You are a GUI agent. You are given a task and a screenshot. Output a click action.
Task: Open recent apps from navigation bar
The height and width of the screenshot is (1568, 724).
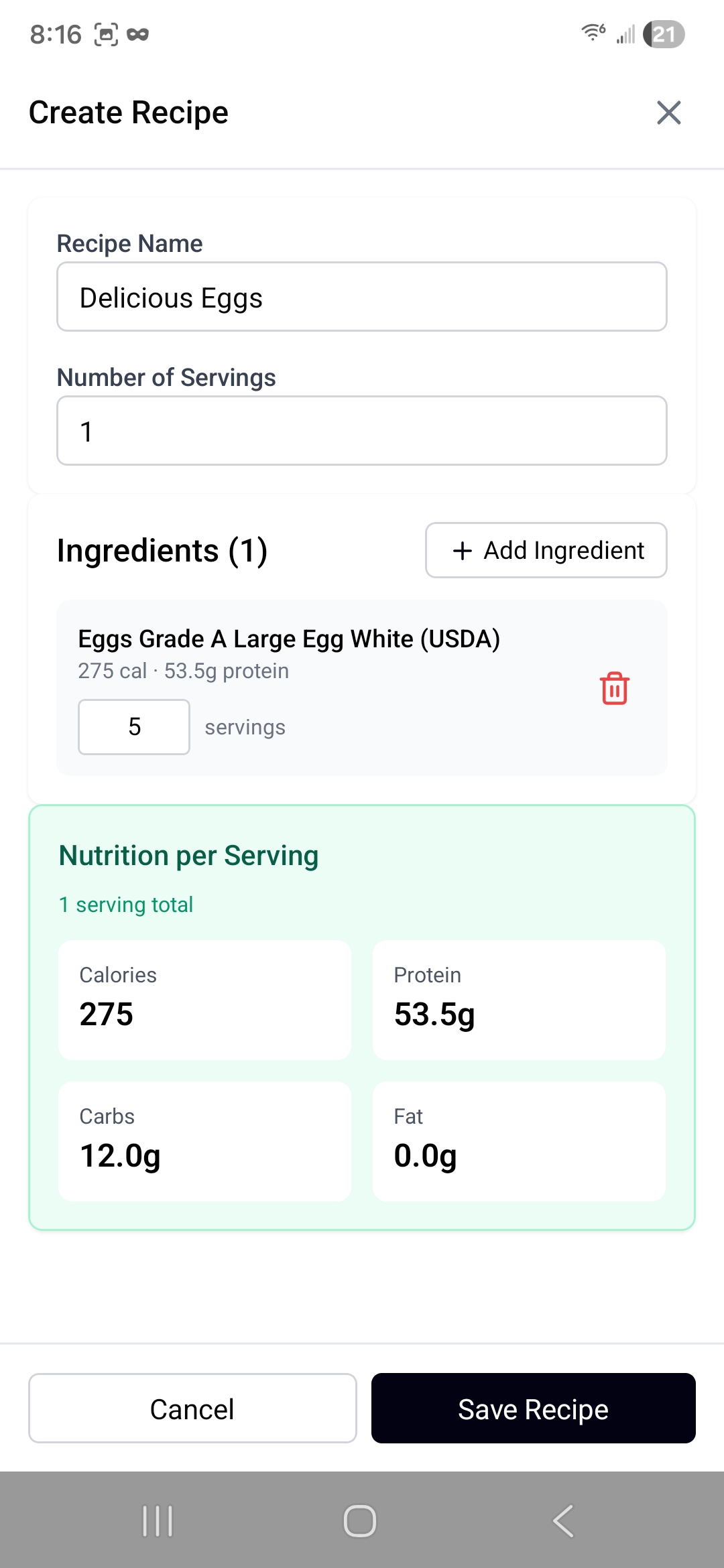[158, 1520]
